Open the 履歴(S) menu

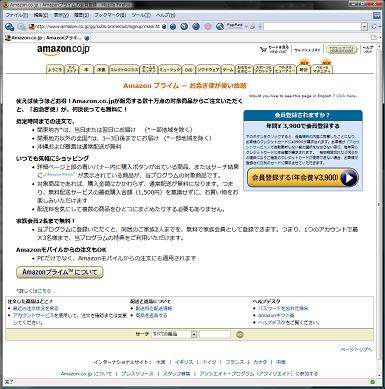point(81,15)
